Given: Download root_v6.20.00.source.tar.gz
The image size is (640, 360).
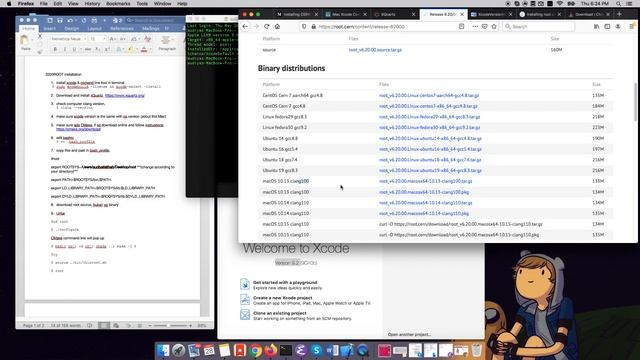Looking at the screenshot, I should [x=375, y=50].
